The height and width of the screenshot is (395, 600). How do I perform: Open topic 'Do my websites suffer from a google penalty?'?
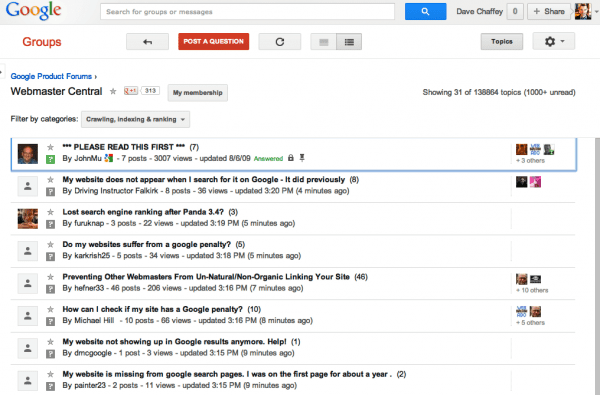[147, 244]
